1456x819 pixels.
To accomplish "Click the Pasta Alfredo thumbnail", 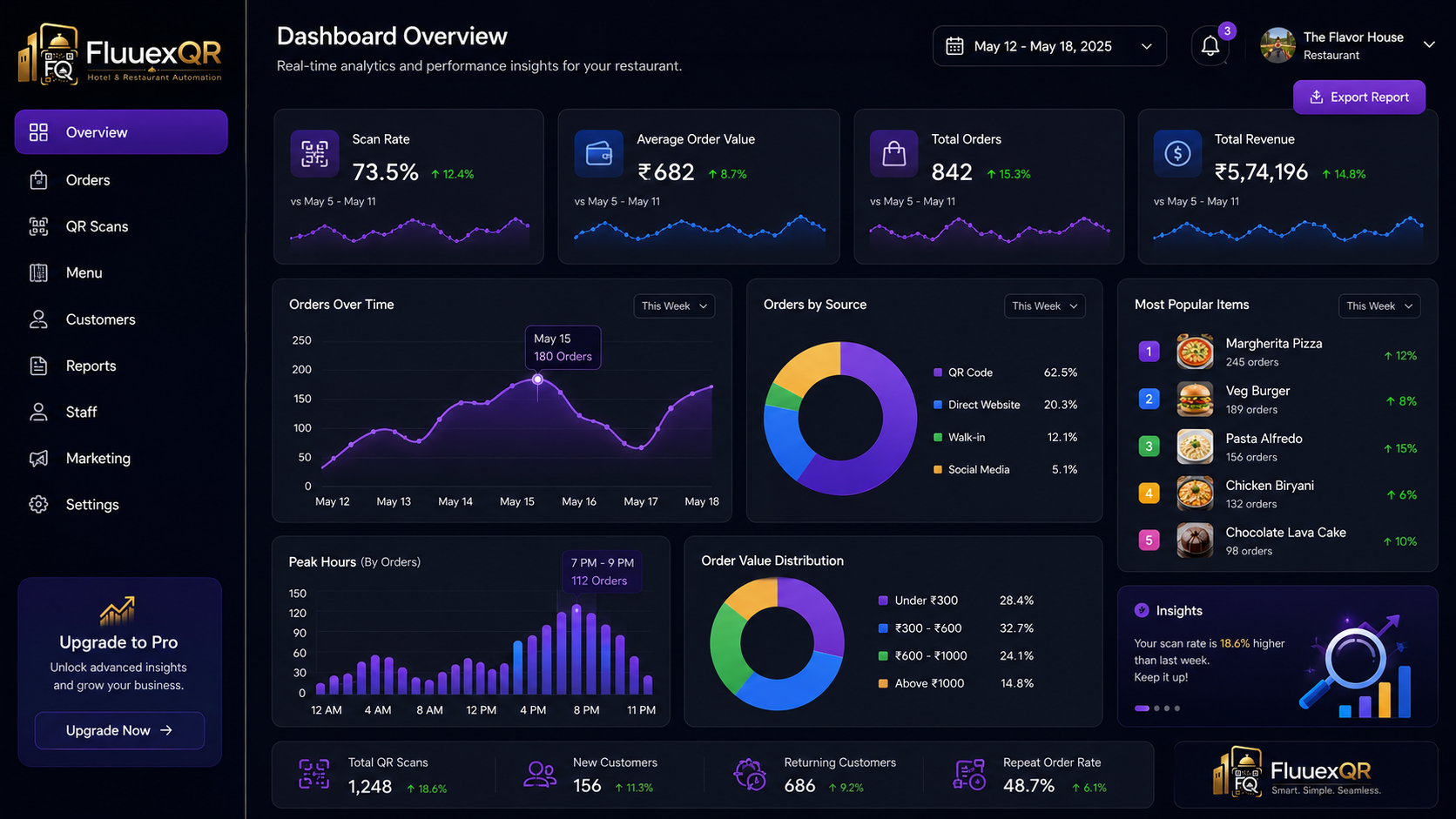I will click(1195, 446).
